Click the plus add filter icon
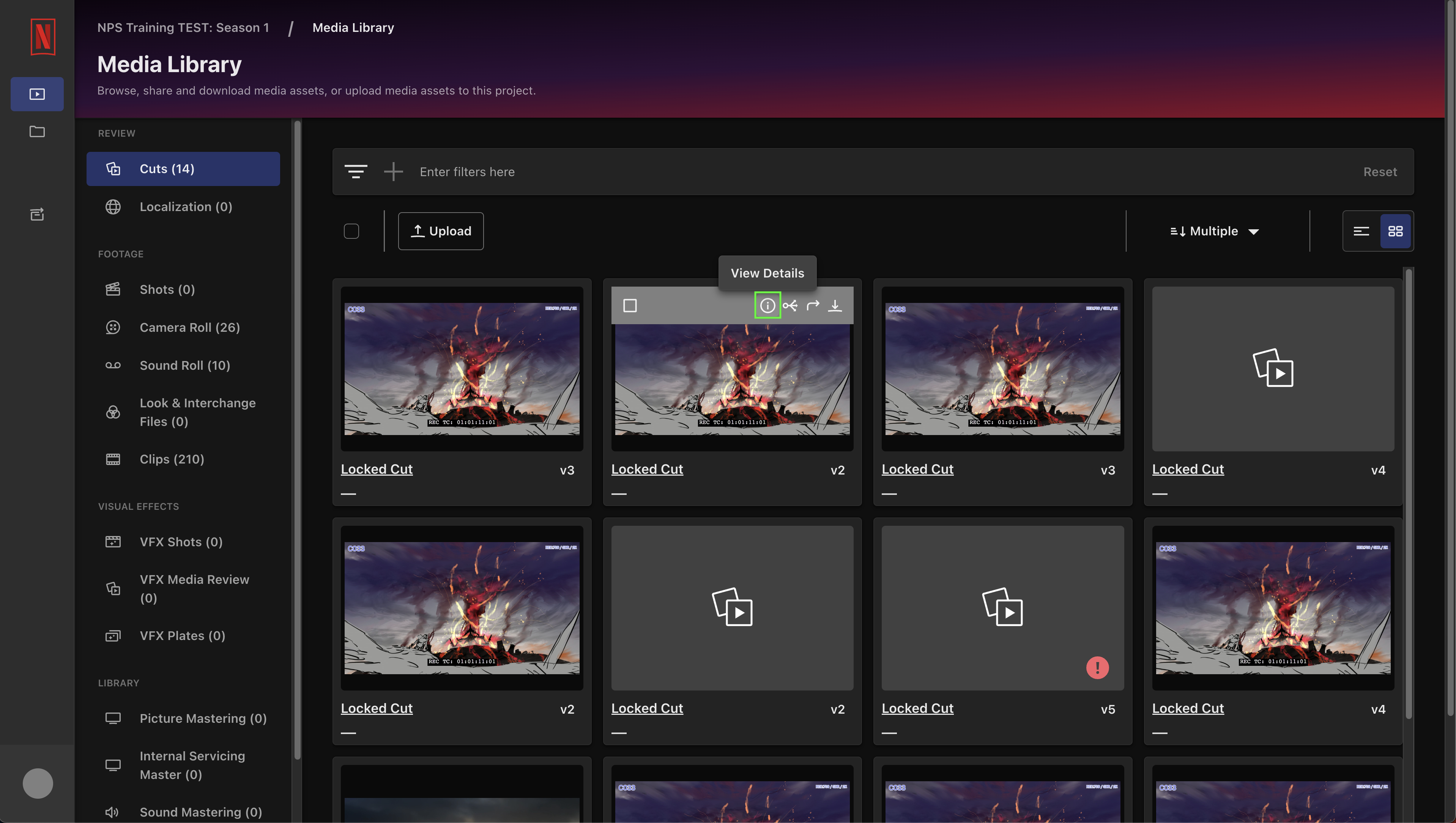This screenshot has width=1456, height=823. pos(393,171)
